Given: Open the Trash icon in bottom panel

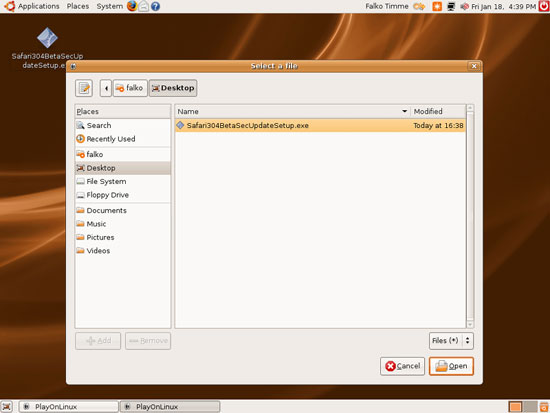Looking at the screenshot, I should pos(544,407).
